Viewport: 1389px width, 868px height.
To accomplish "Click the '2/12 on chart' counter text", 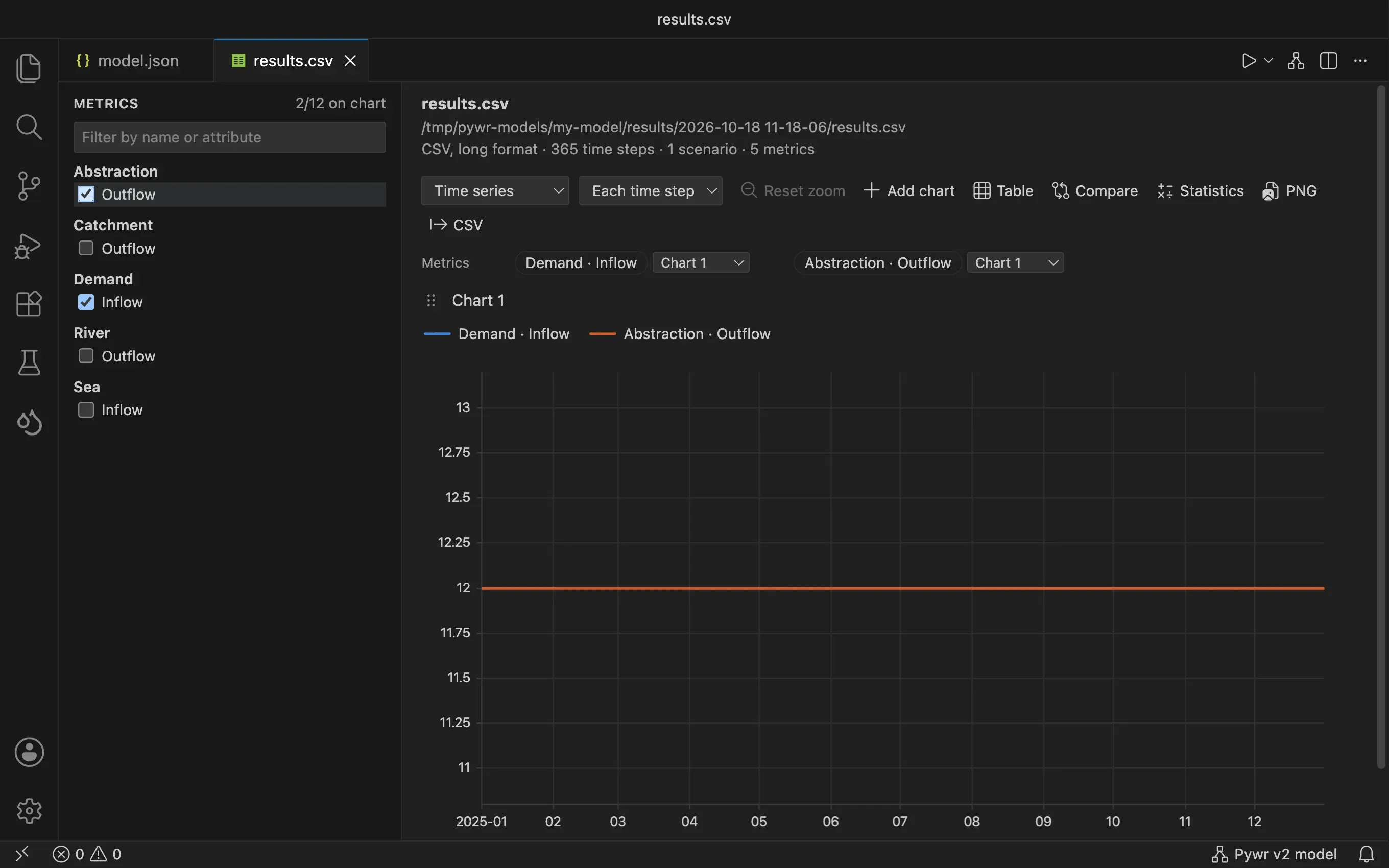I will pos(341,103).
